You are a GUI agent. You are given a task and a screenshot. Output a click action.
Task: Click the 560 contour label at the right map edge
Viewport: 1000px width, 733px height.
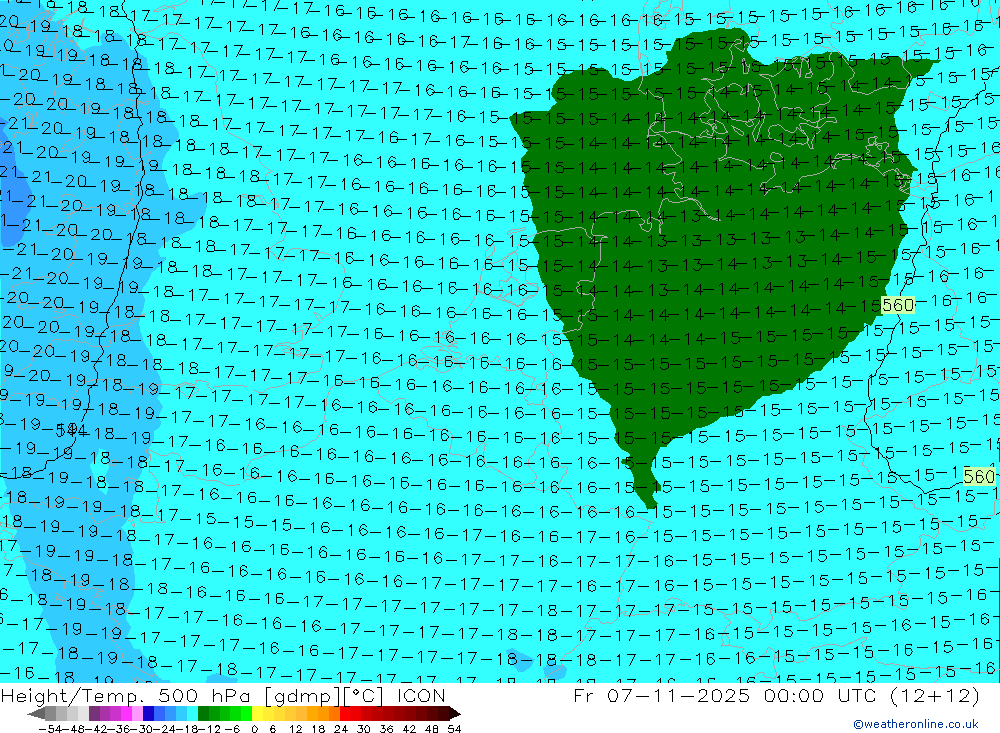coord(979,476)
